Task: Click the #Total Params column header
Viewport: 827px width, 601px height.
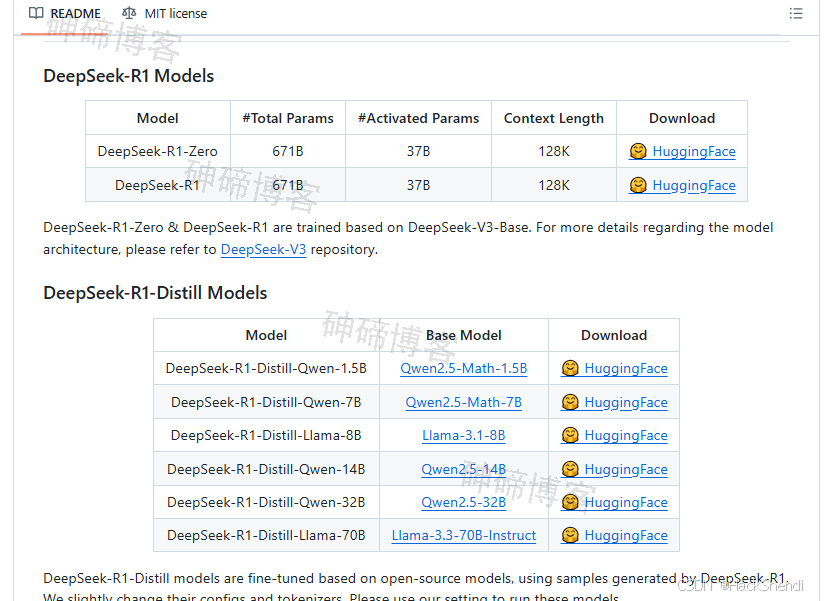Action: (x=288, y=118)
